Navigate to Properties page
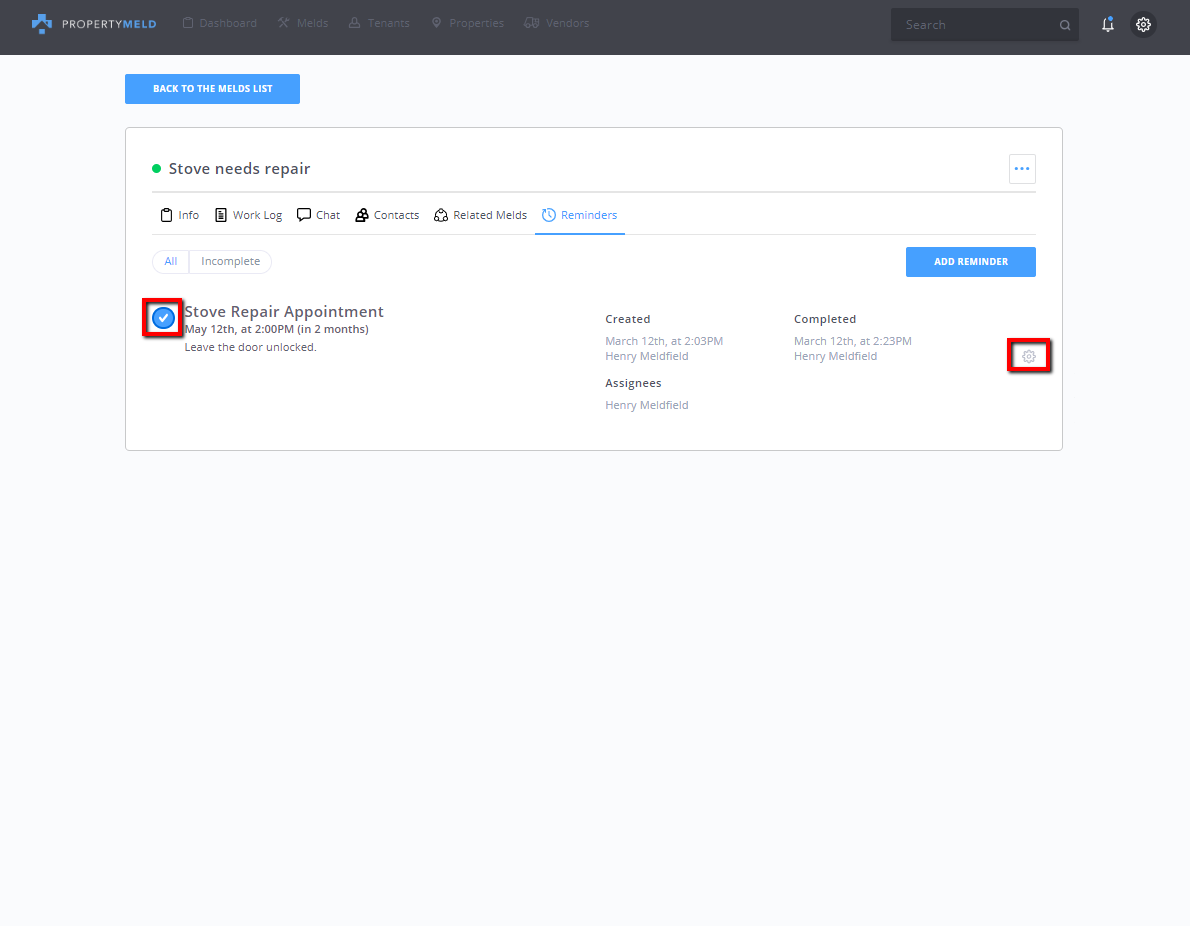 tap(467, 23)
